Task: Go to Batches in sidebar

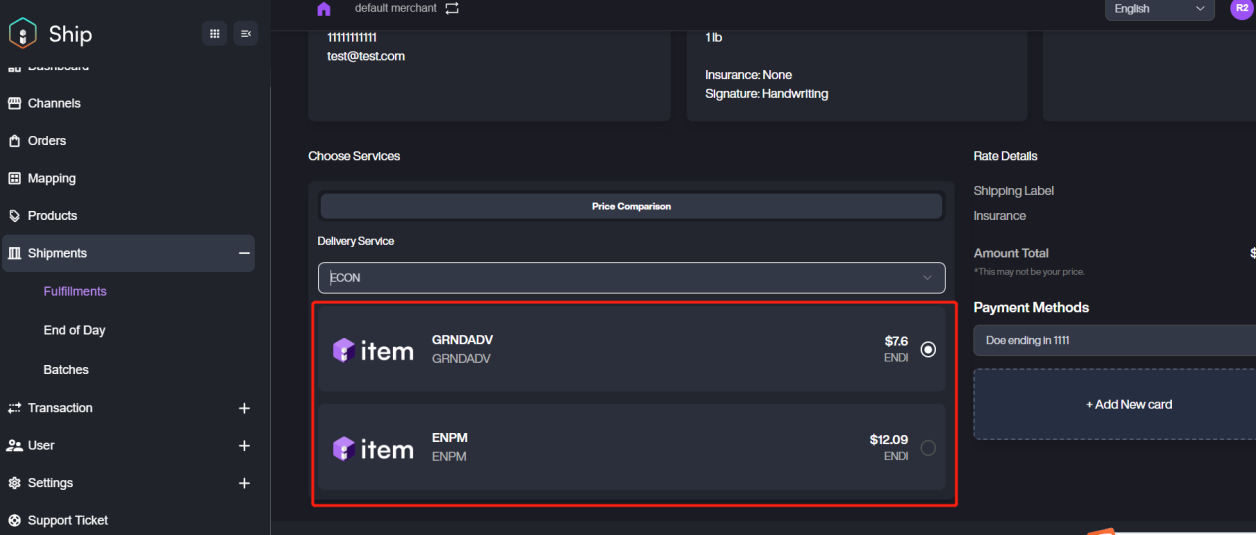Action: click(66, 370)
